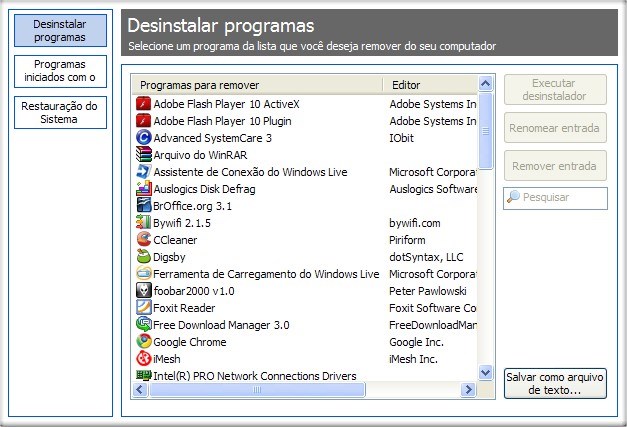Select Assistente de Conexão do Windows Live
This screenshot has width=627, height=427.
pyautogui.click(x=250, y=172)
